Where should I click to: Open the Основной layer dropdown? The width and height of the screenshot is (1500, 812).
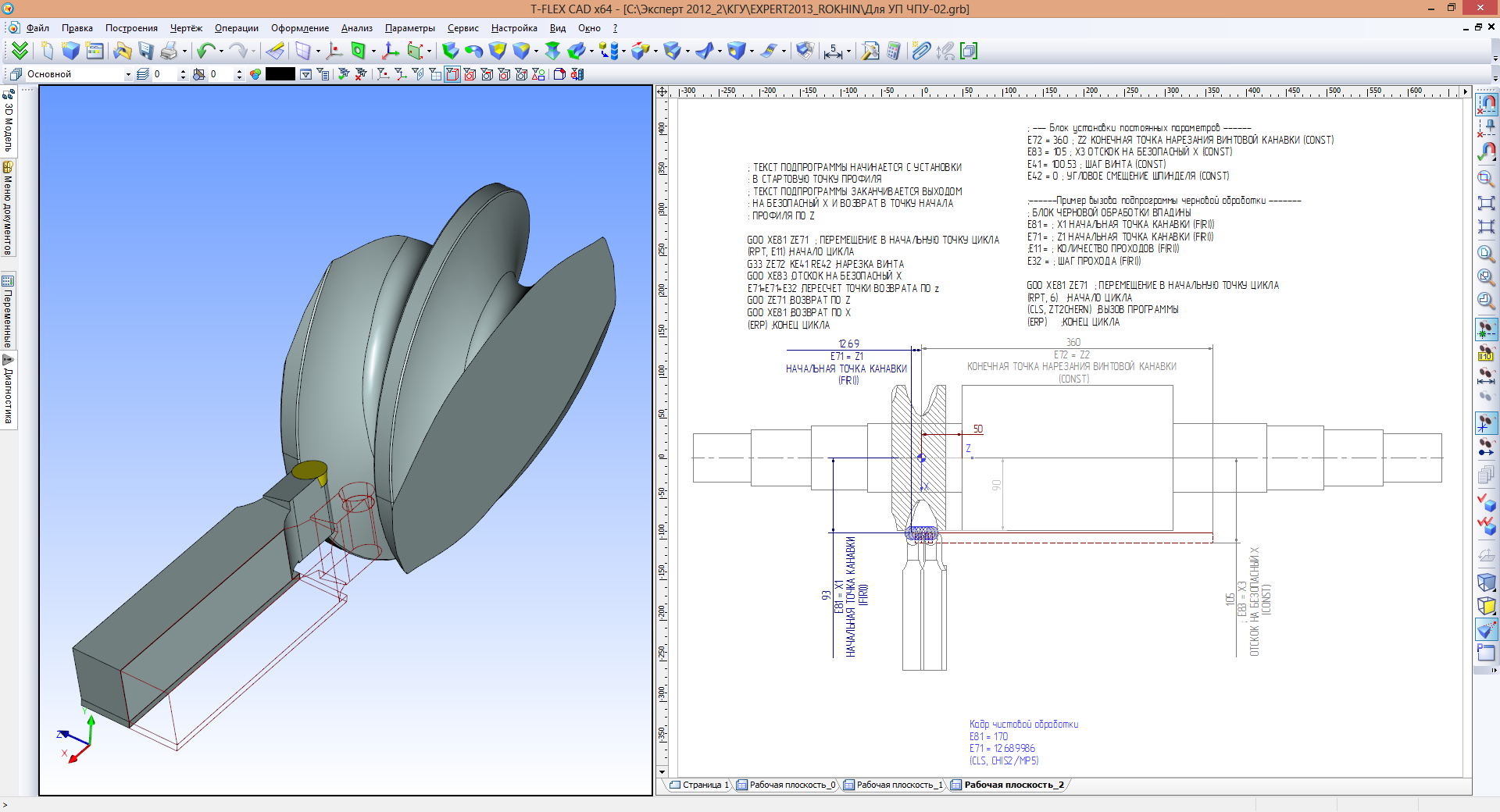click(128, 74)
